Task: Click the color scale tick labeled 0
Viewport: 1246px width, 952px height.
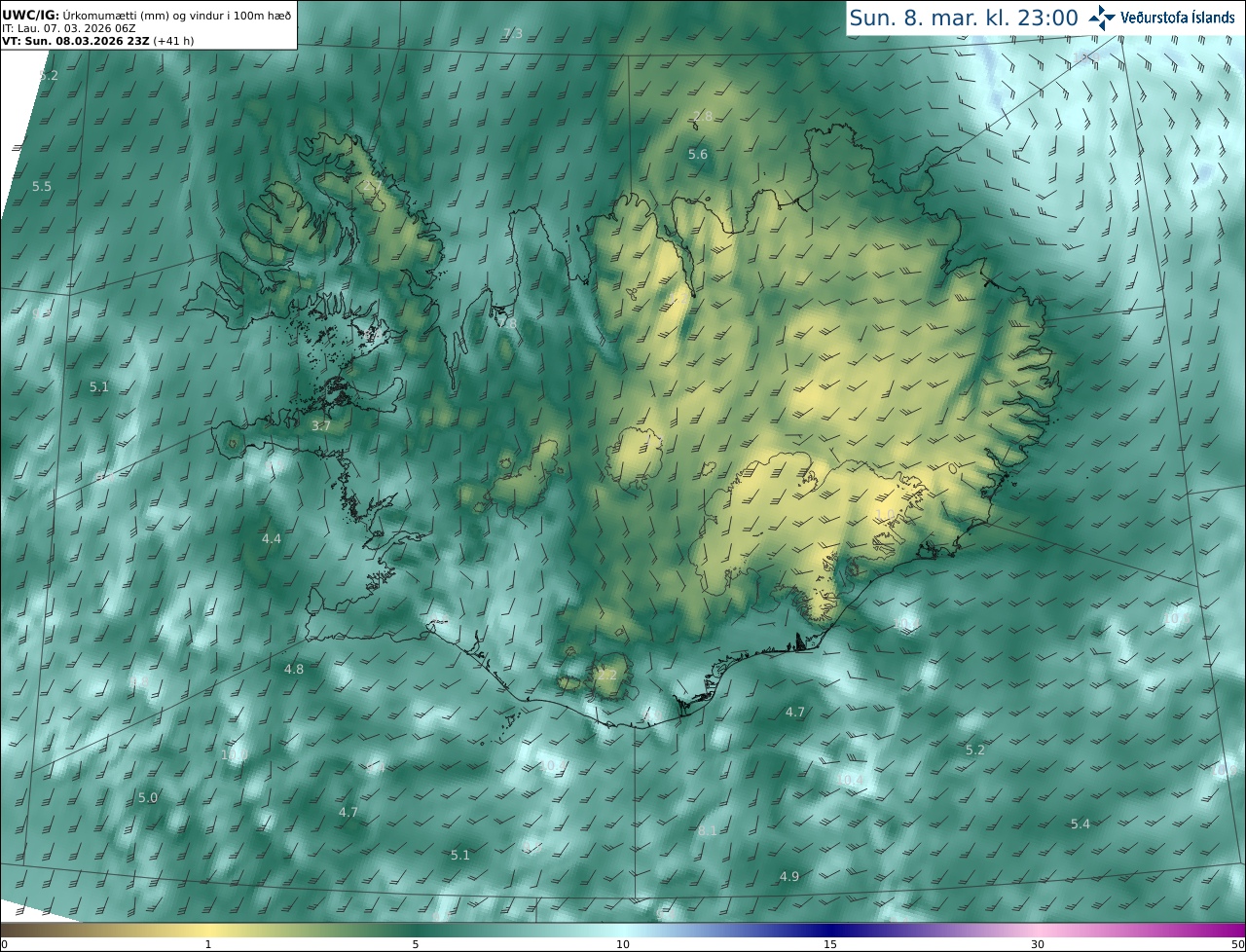Action: tap(4, 944)
